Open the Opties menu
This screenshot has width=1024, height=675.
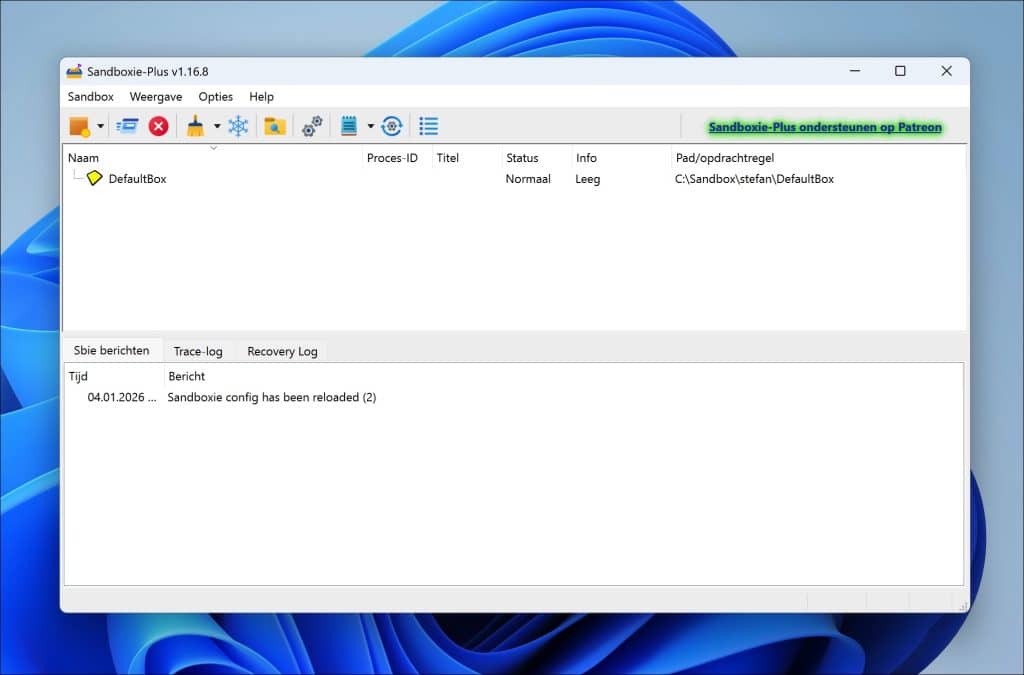tap(215, 97)
